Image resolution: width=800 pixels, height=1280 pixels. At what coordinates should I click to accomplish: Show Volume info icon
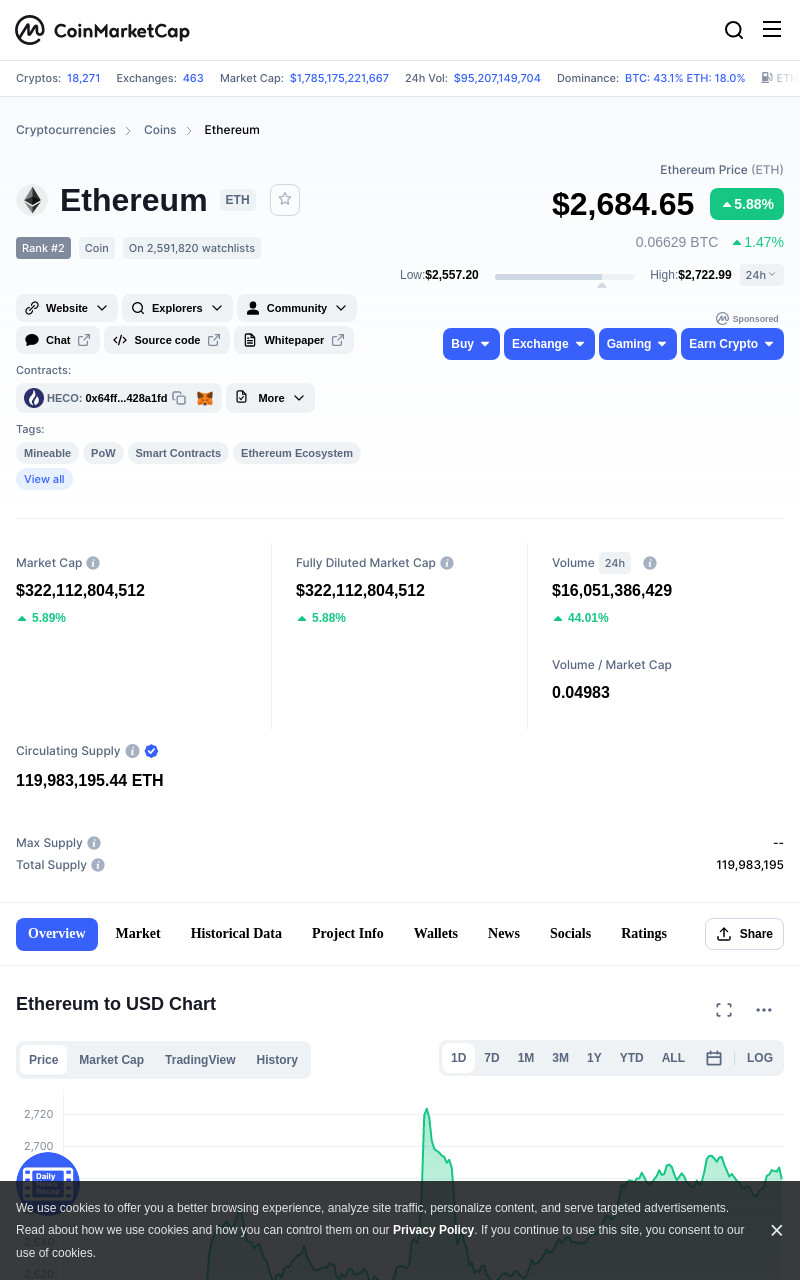tap(650, 563)
